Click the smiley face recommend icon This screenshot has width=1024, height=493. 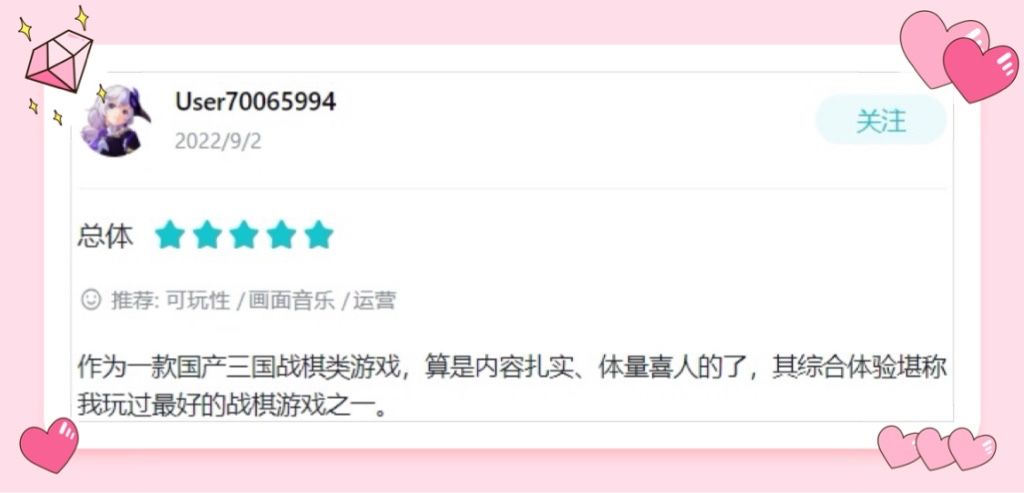pos(91,300)
